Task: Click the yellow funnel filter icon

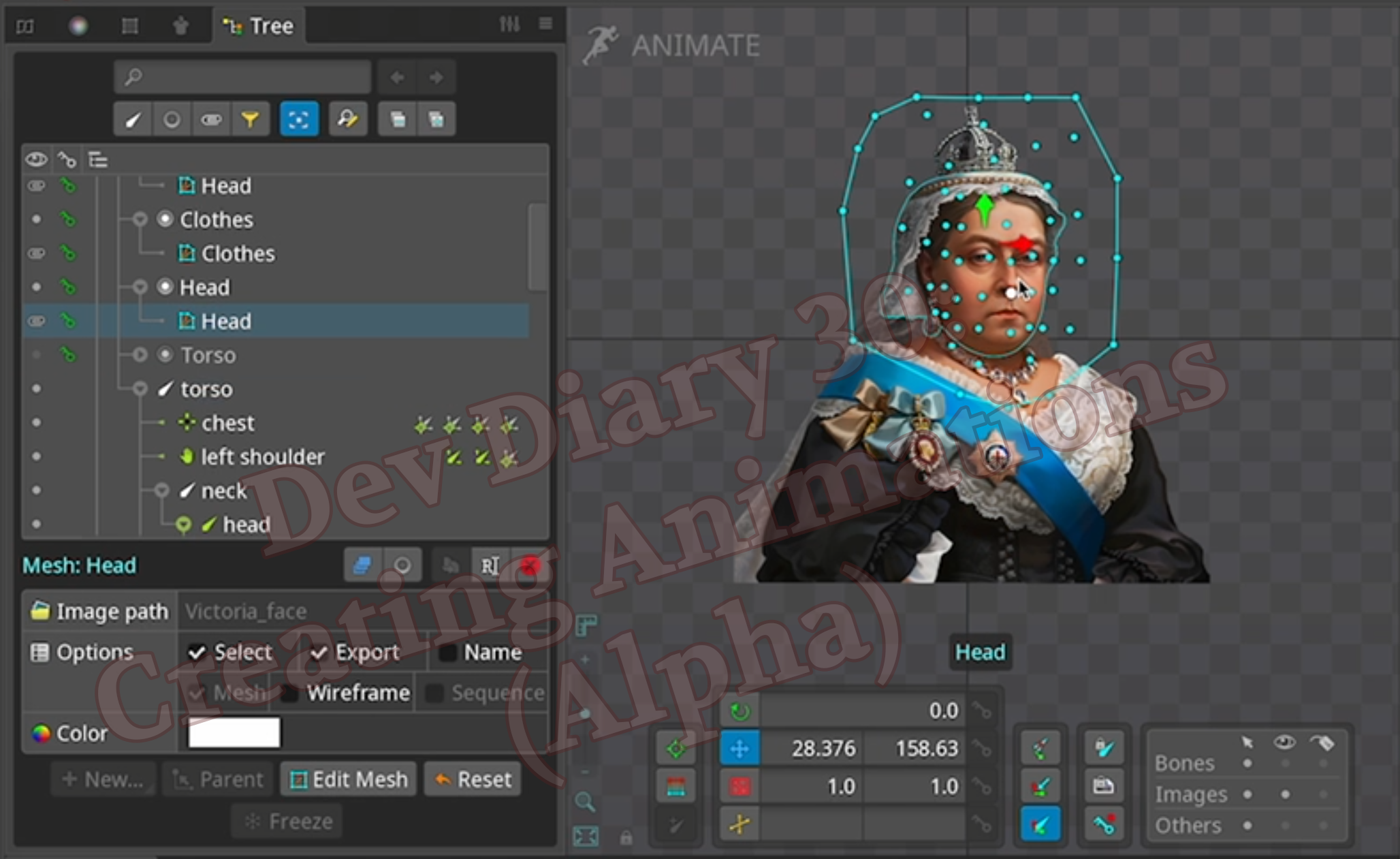Action: (251, 120)
